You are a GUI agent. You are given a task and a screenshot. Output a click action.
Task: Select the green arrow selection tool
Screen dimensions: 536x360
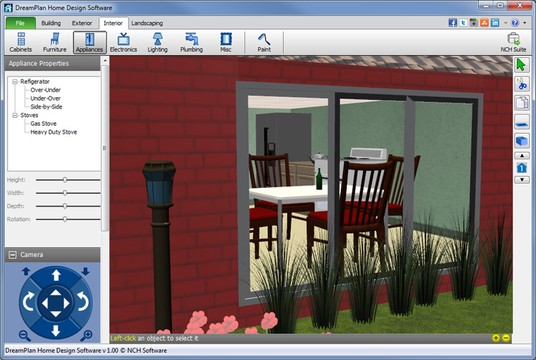point(522,65)
